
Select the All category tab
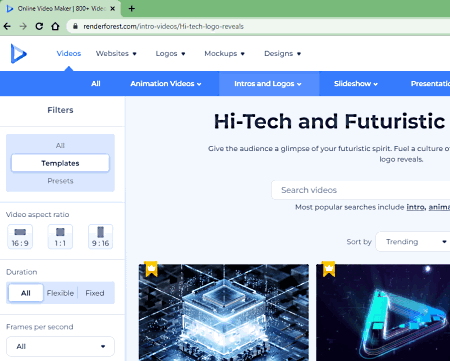tap(96, 84)
